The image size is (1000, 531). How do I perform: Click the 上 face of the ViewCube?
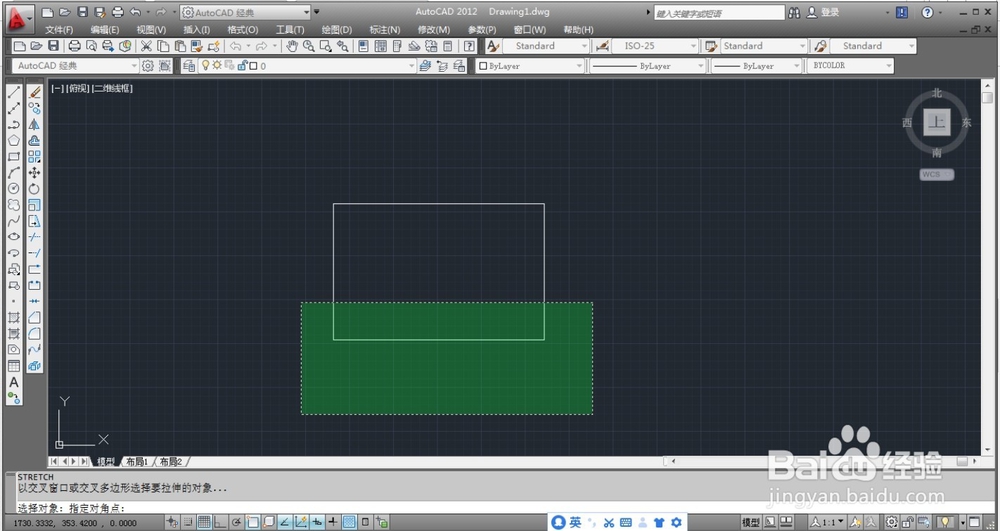click(x=937, y=122)
